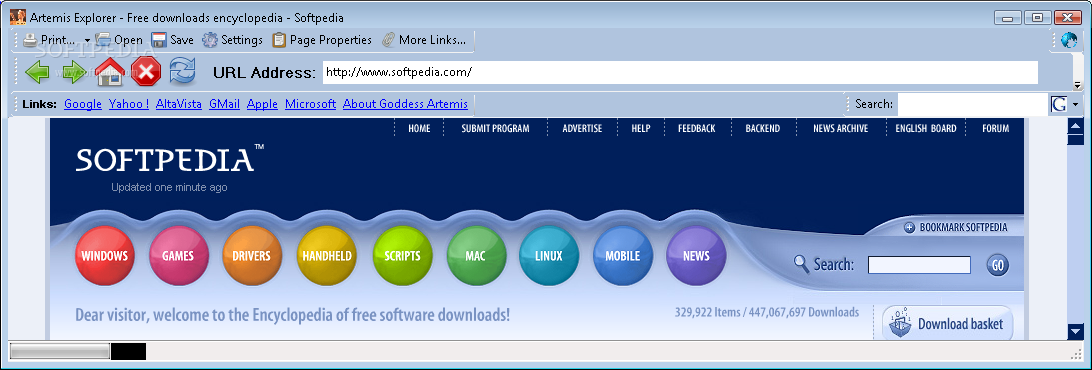Open the Download basket

(947, 323)
